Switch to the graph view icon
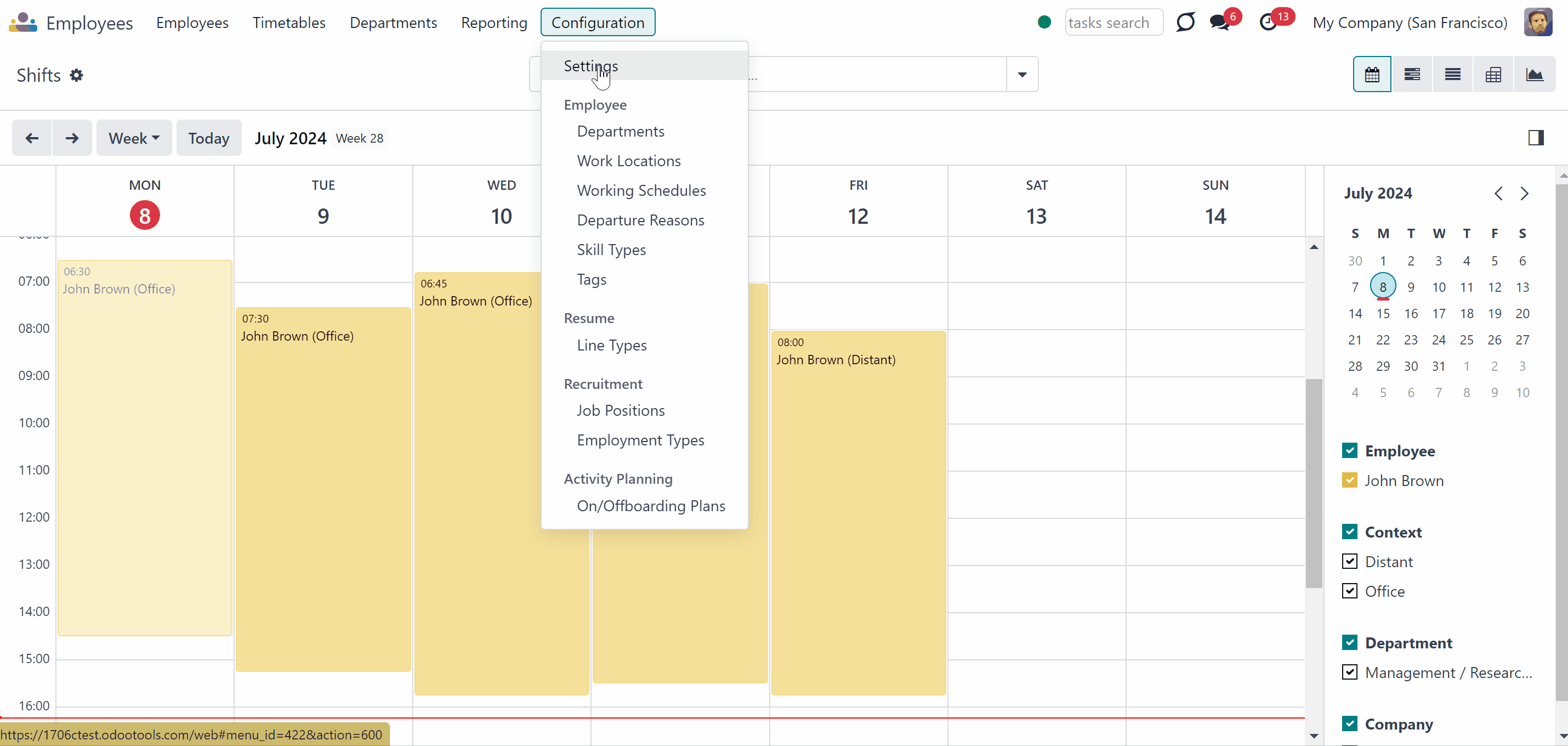Screen dimensions: 1568x746 [x=1534, y=74]
